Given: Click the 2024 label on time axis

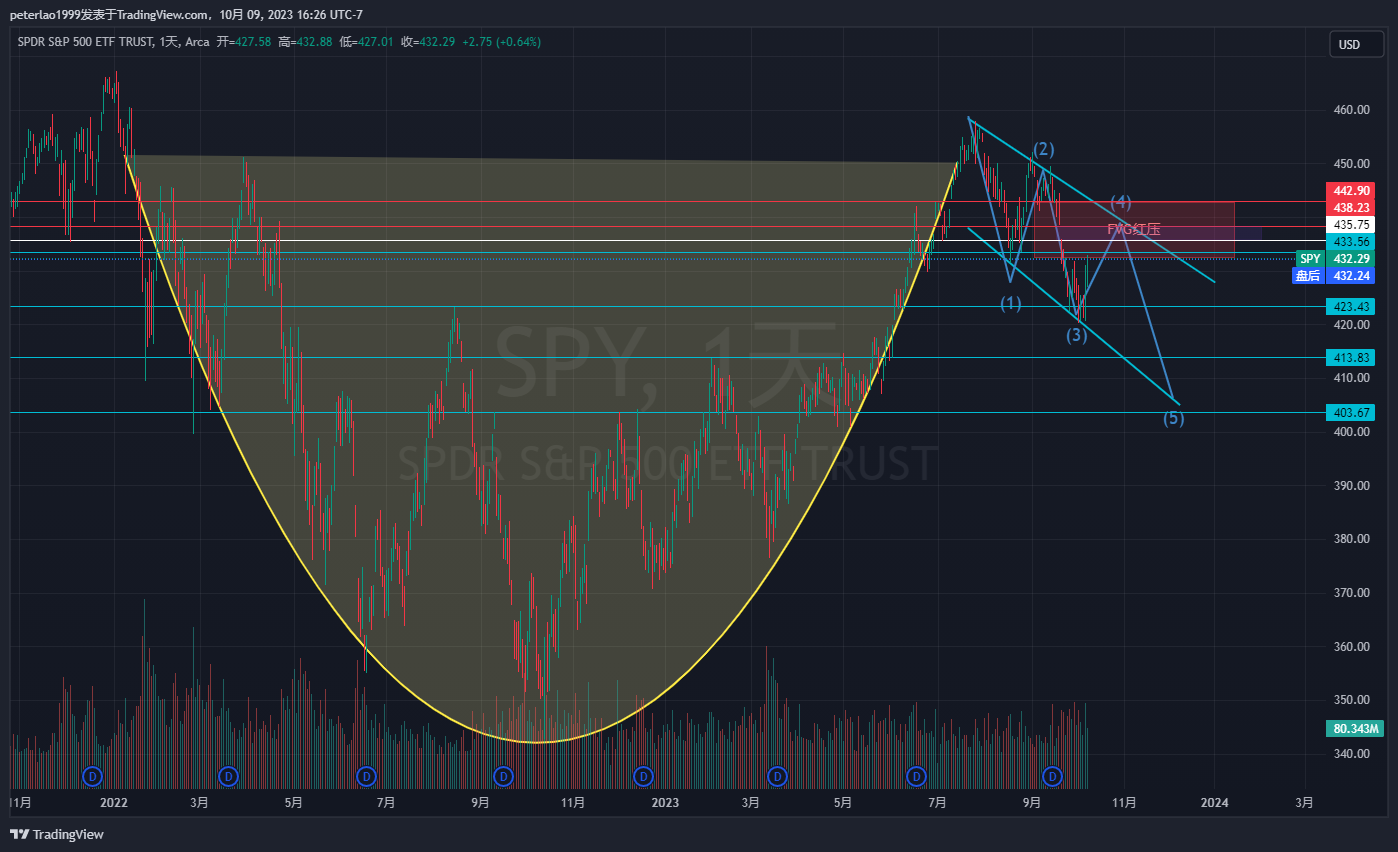Looking at the screenshot, I should 1214,802.
